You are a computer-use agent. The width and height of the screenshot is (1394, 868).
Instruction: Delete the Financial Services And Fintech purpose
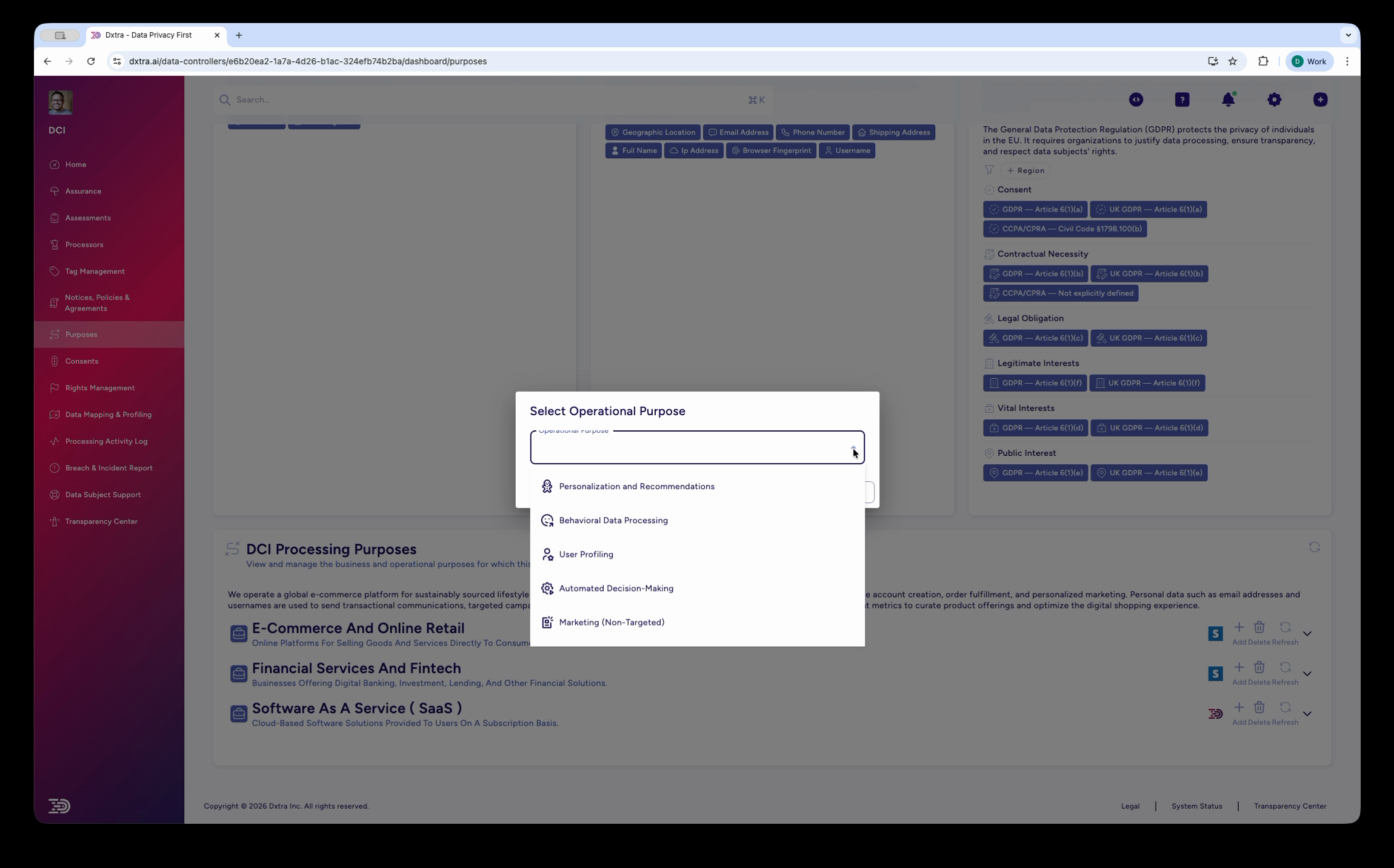1259,668
